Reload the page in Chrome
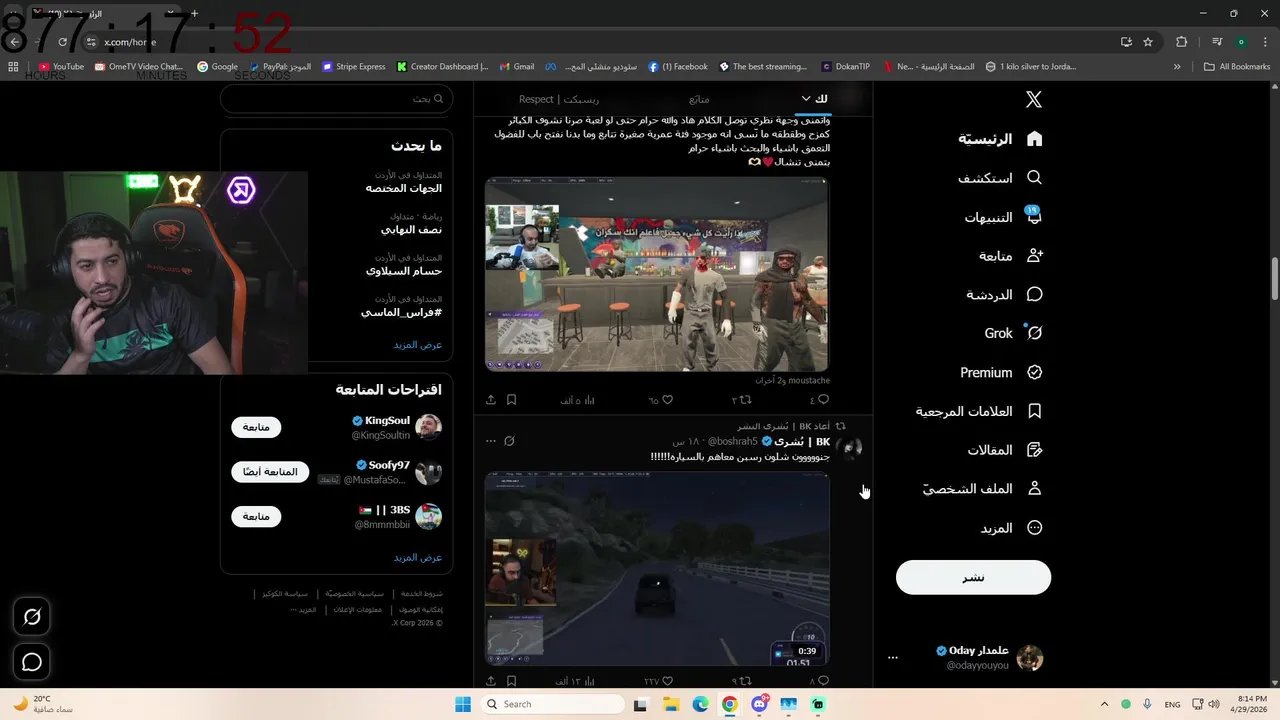The image size is (1280, 720). click(62, 42)
